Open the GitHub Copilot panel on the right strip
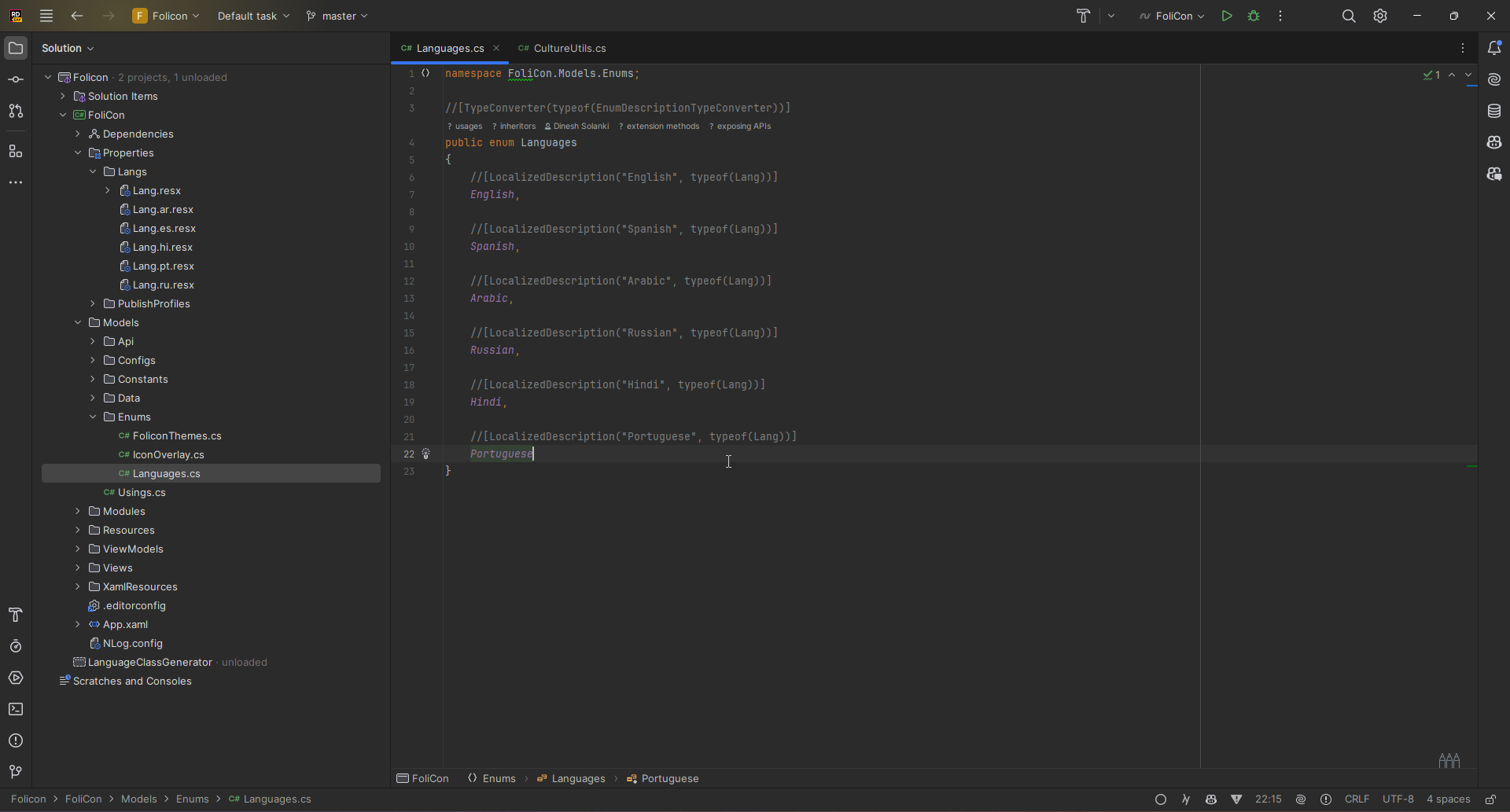 point(1494,143)
